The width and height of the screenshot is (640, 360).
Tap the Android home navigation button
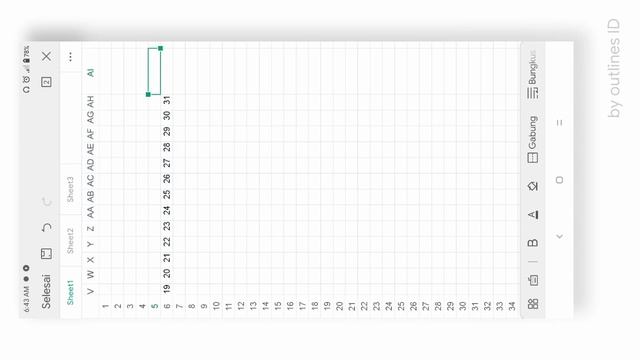click(560, 180)
